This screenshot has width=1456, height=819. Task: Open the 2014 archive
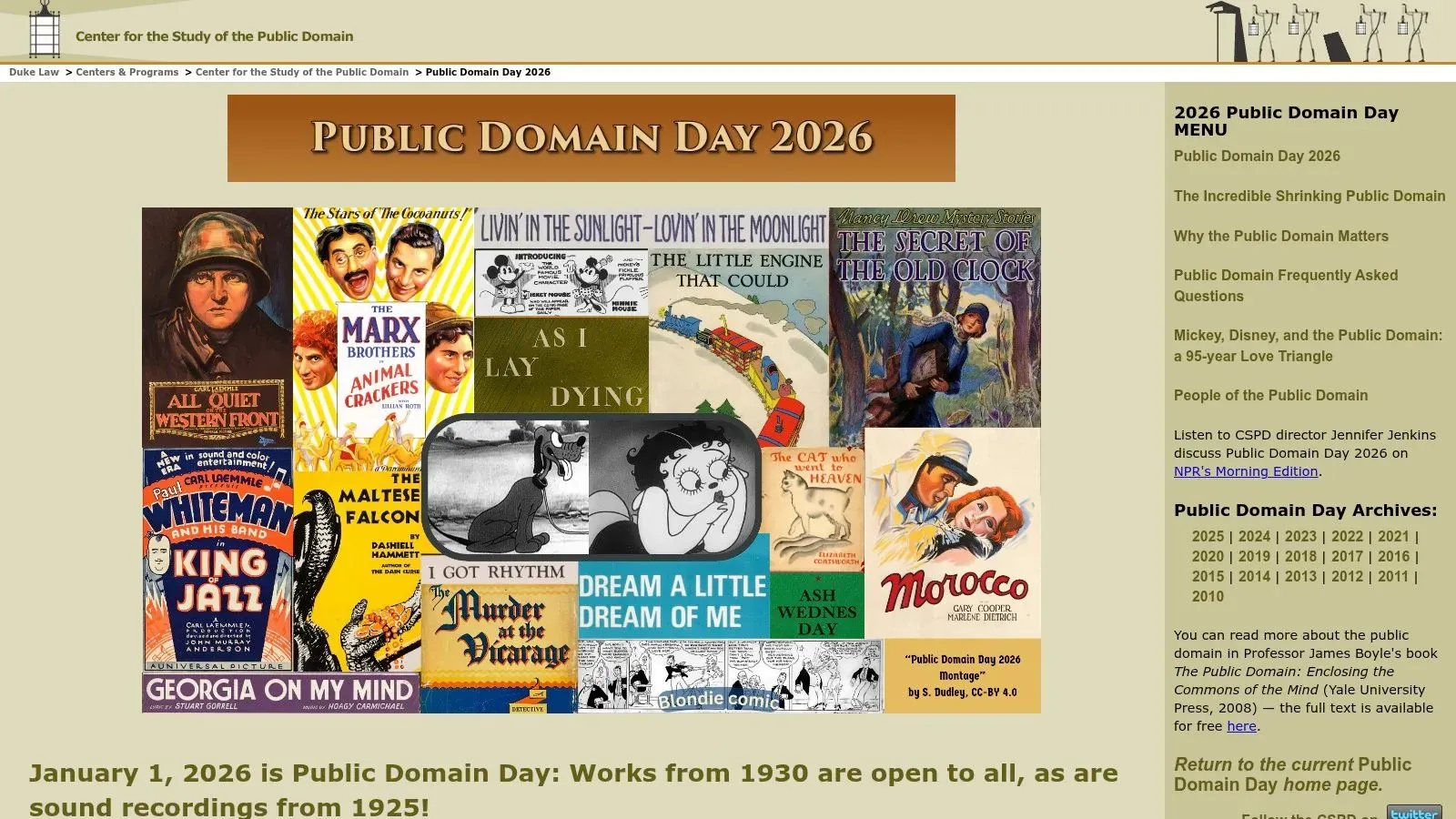point(1254,576)
